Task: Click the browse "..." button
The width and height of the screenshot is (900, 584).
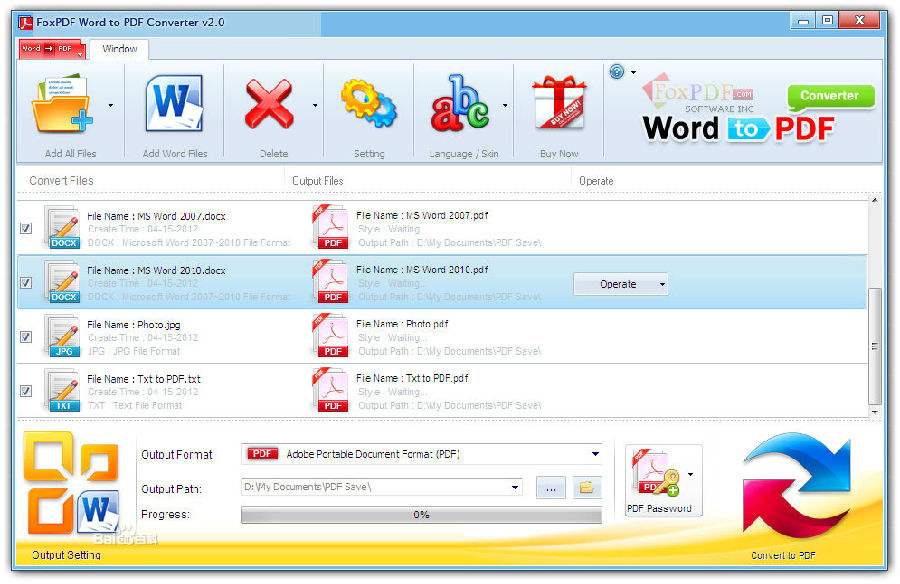Action: point(550,488)
